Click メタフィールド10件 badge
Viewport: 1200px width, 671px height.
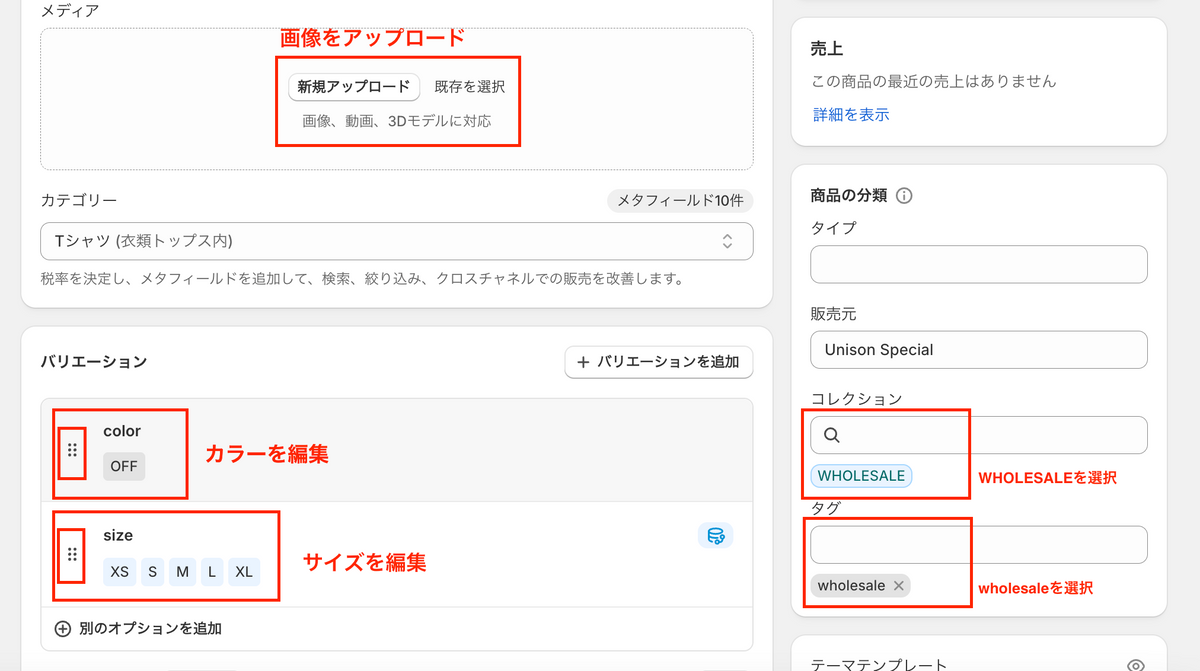(680, 201)
